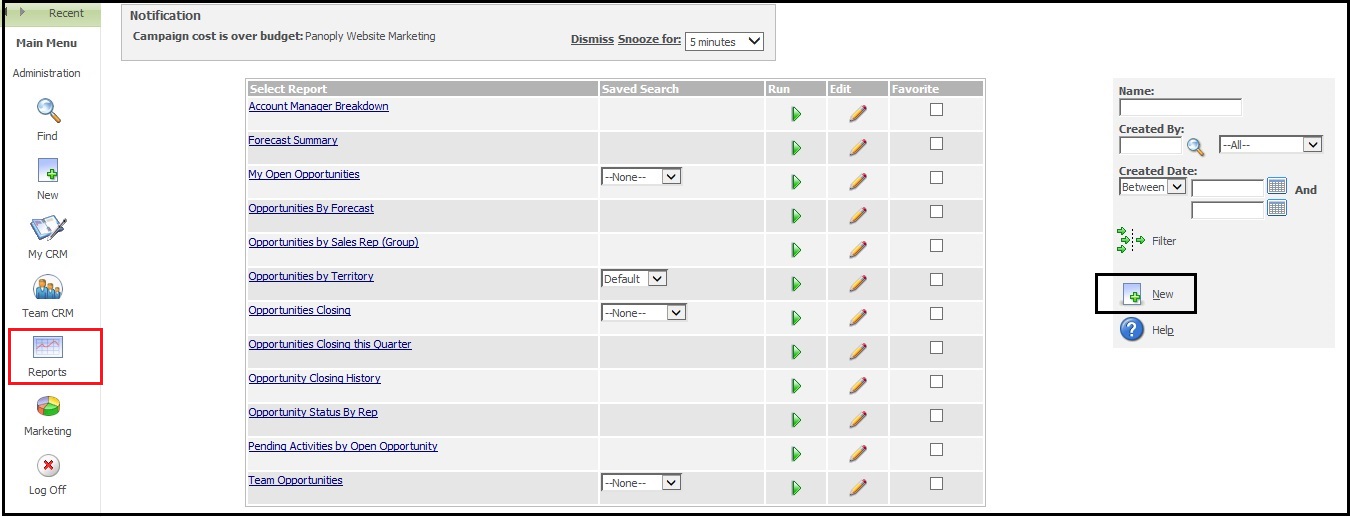Select Administration in the main menu
This screenshot has width=1350, height=517.
(47, 73)
